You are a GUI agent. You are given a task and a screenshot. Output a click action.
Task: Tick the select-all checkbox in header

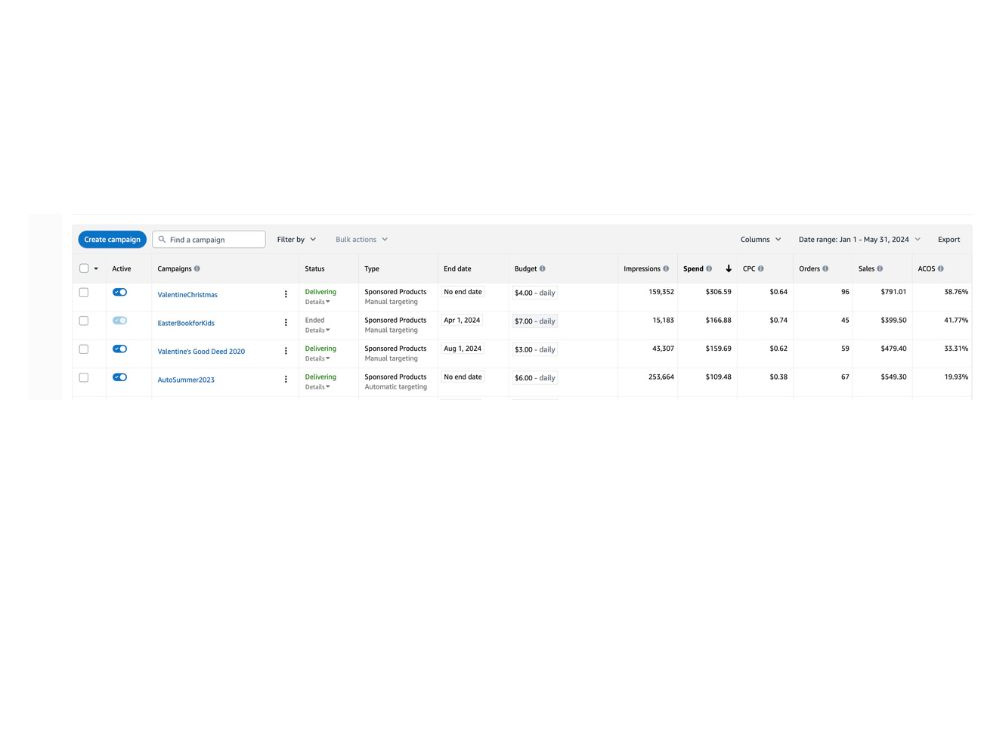(x=84, y=268)
